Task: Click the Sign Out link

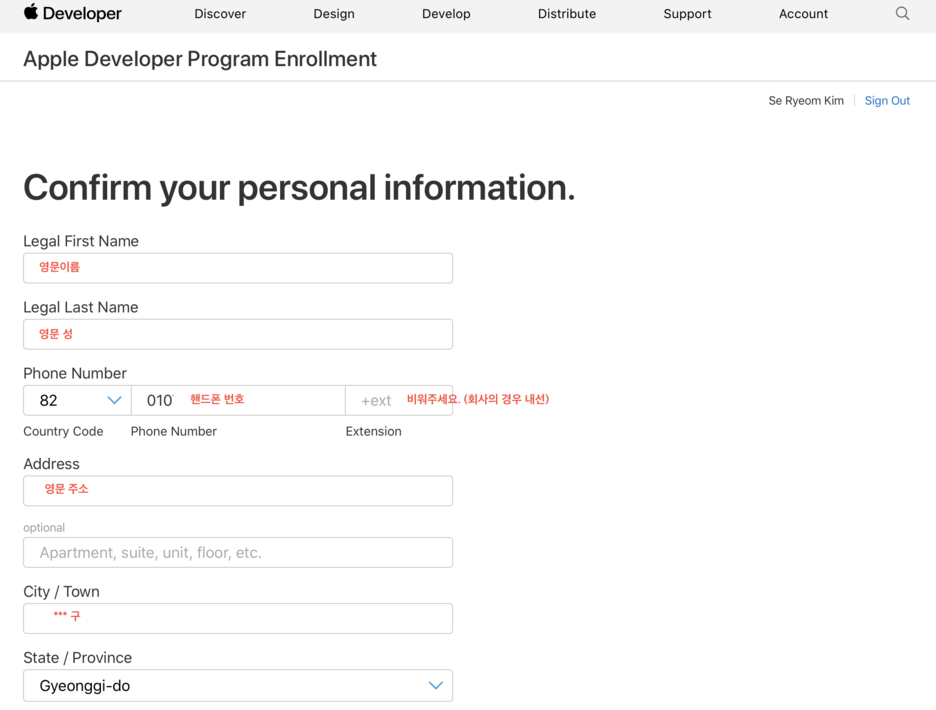Action: (887, 101)
